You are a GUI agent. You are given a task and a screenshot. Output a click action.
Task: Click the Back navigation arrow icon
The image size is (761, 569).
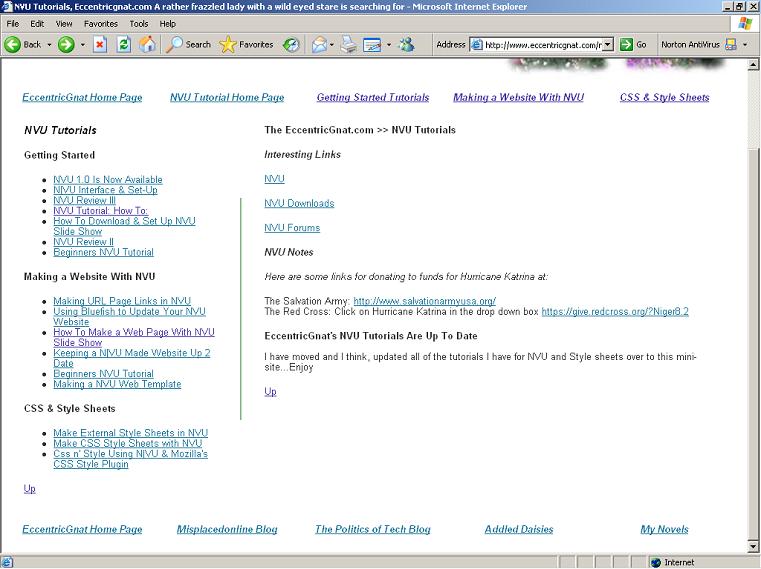pyautogui.click(x=14, y=44)
